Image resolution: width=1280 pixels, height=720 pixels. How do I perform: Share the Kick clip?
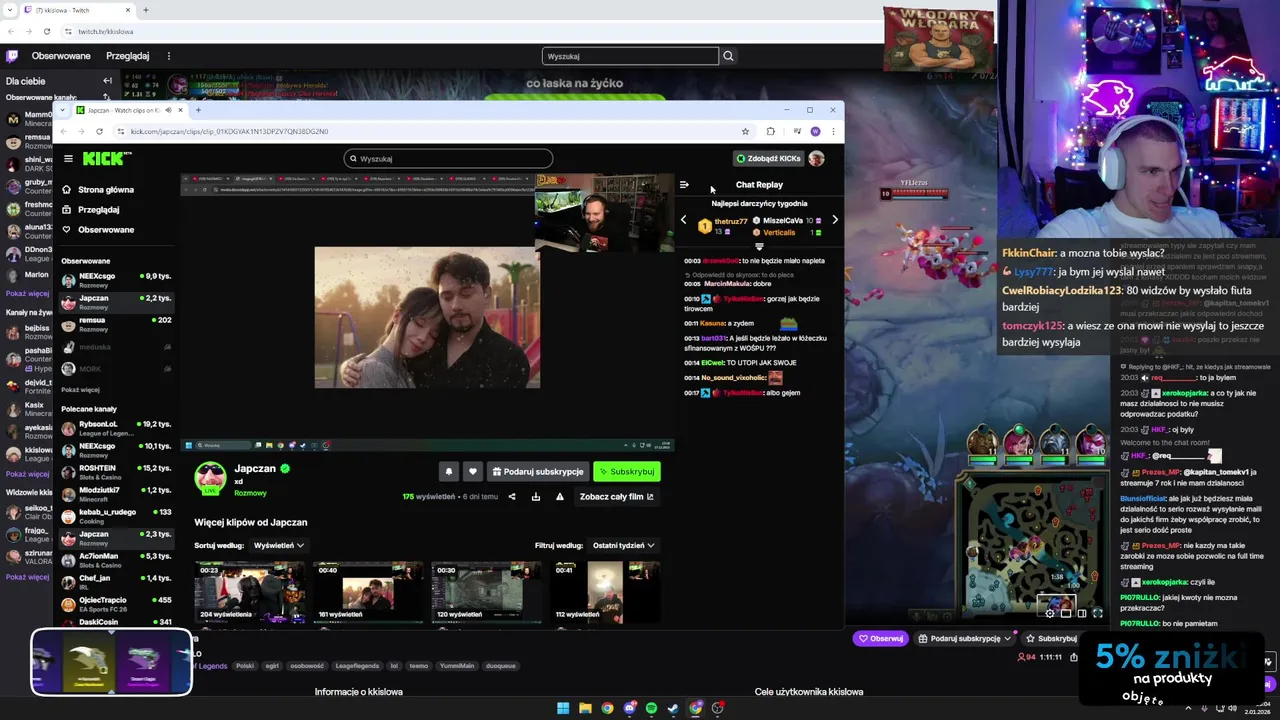[512, 496]
